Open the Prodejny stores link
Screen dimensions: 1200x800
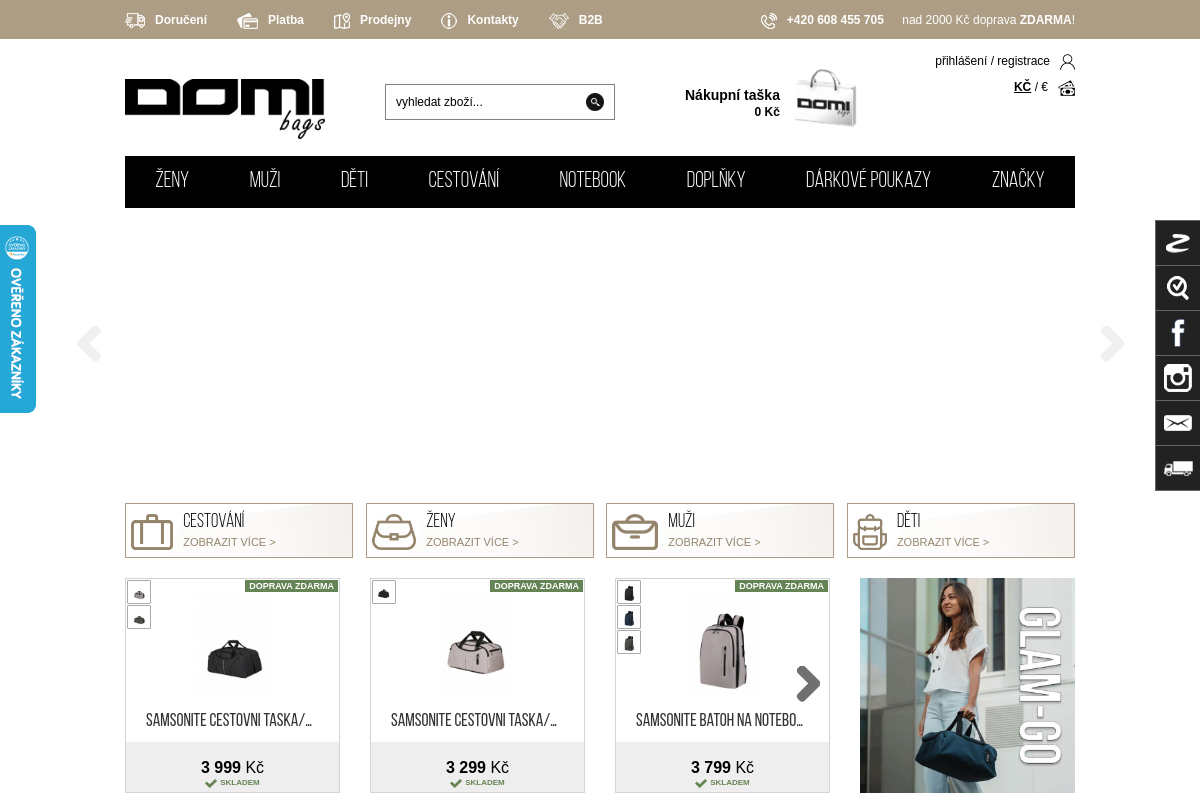(x=385, y=20)
